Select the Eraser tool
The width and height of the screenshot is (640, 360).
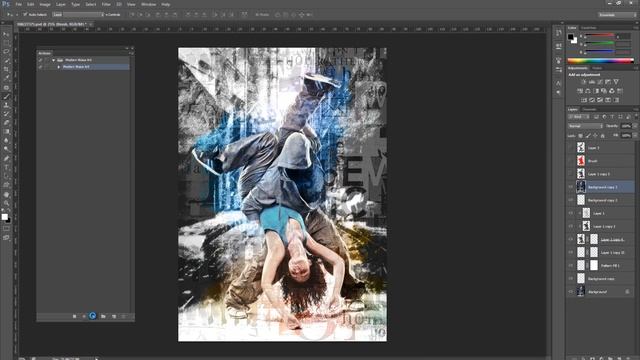6,123
